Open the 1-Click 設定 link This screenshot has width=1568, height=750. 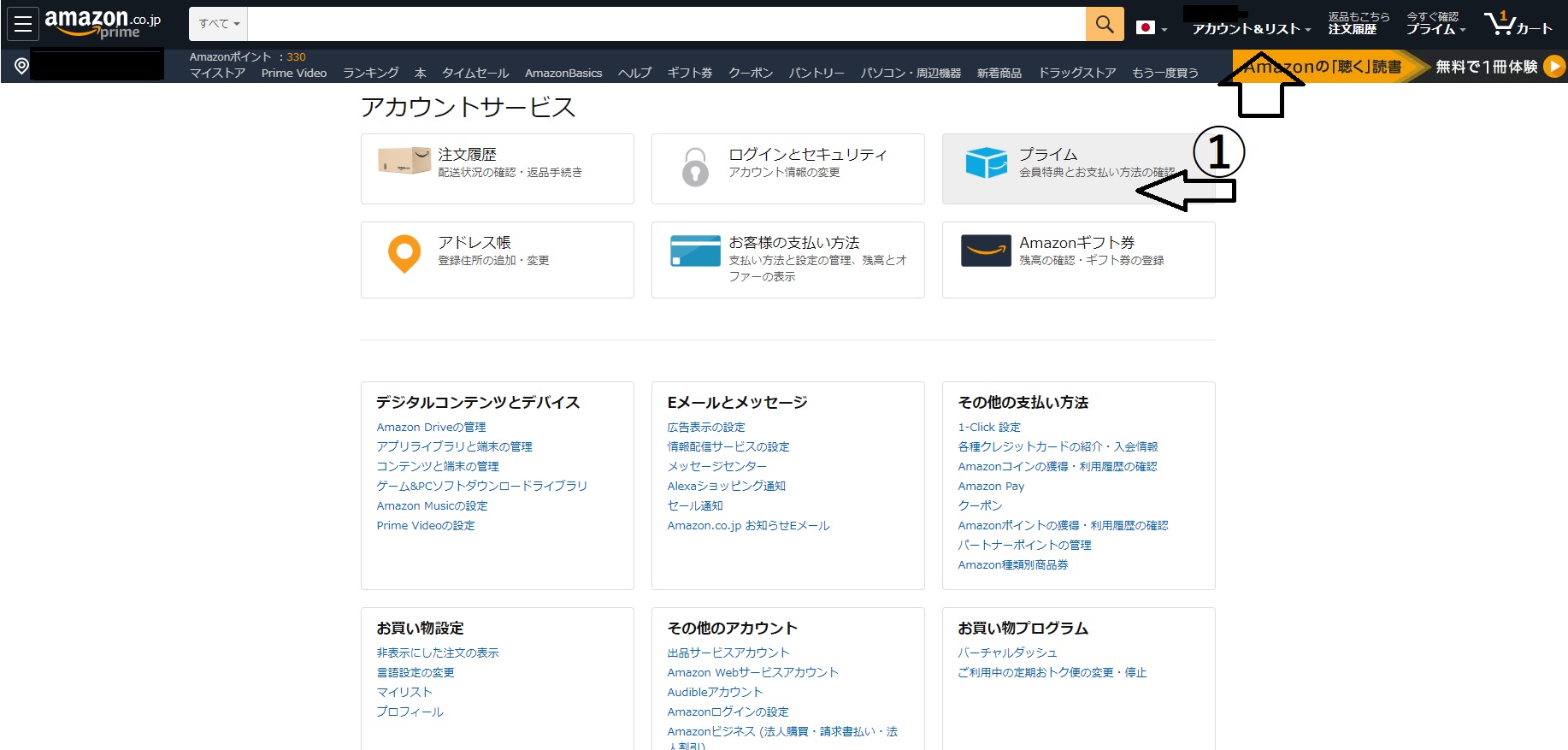(x=989, y=427)
